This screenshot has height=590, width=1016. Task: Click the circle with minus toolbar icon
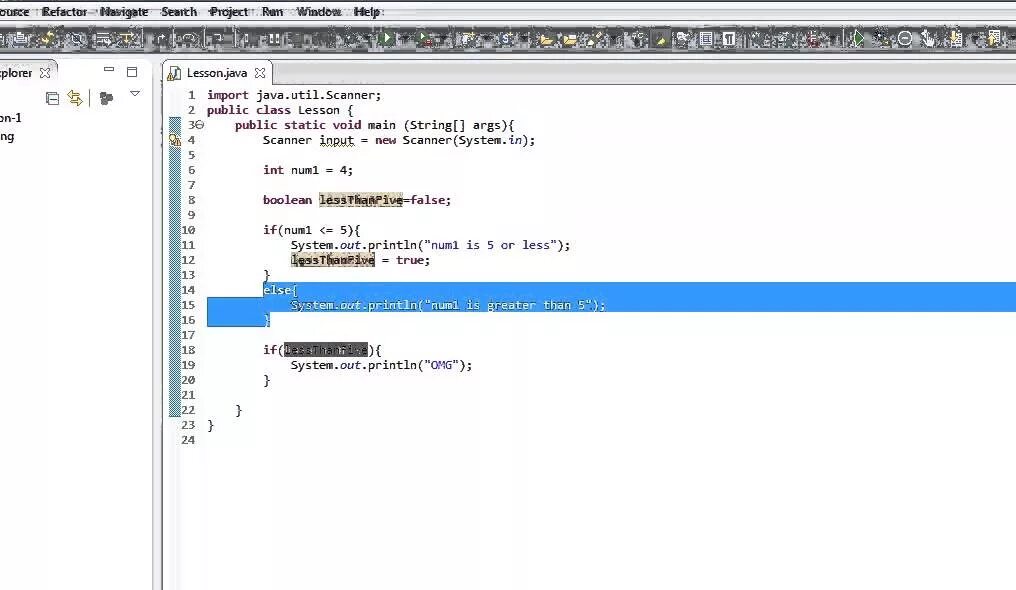[905, 39]
